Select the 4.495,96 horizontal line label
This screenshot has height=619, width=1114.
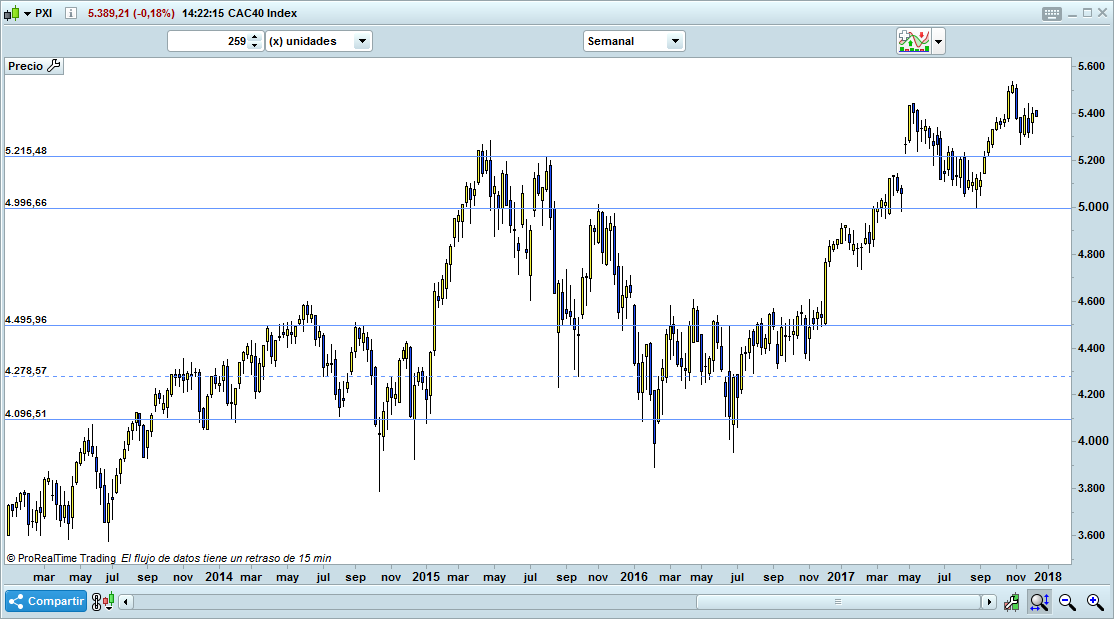click(x=26, y=320)
